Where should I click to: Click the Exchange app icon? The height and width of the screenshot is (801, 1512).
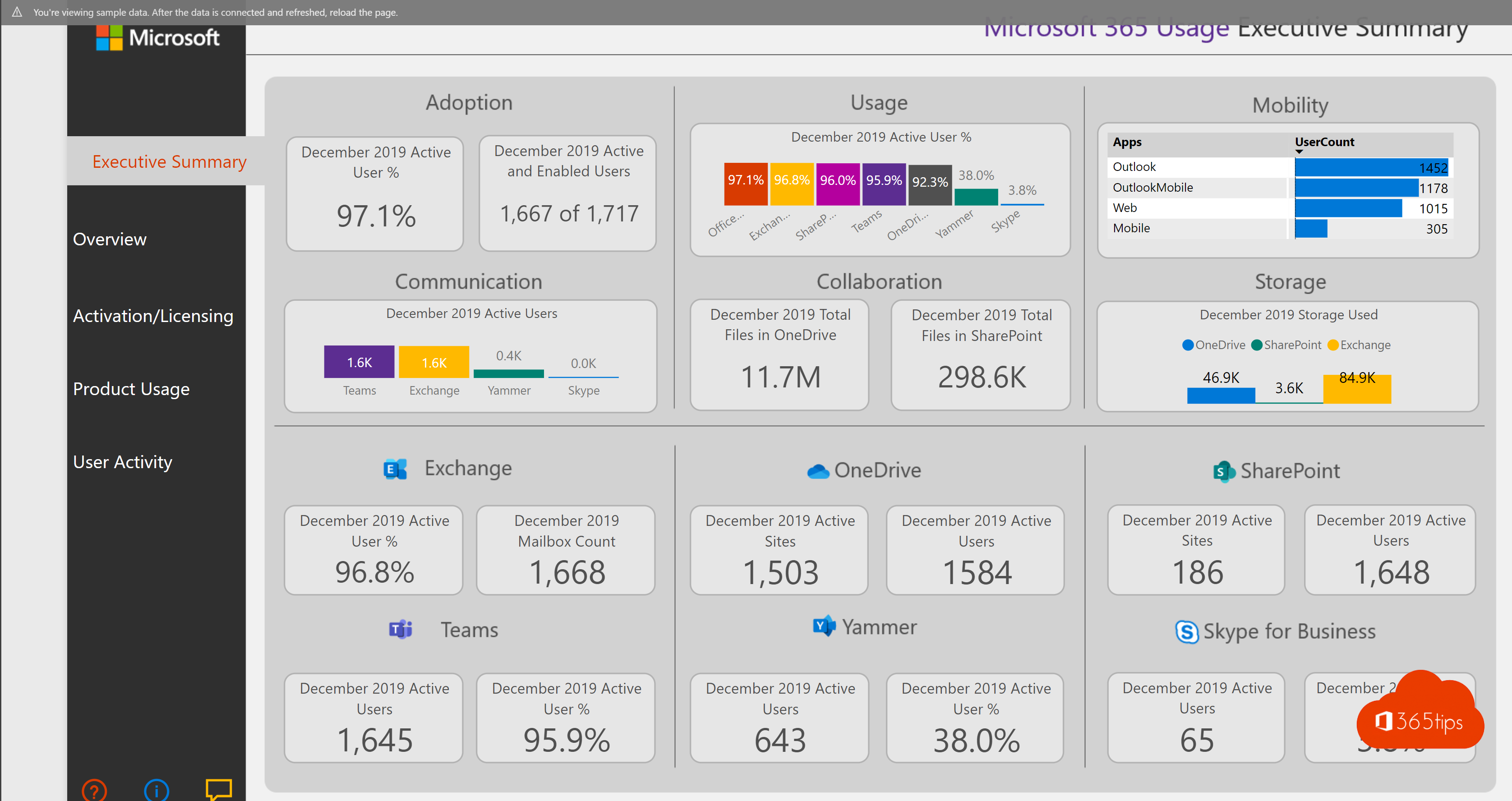tap(395, 469)
